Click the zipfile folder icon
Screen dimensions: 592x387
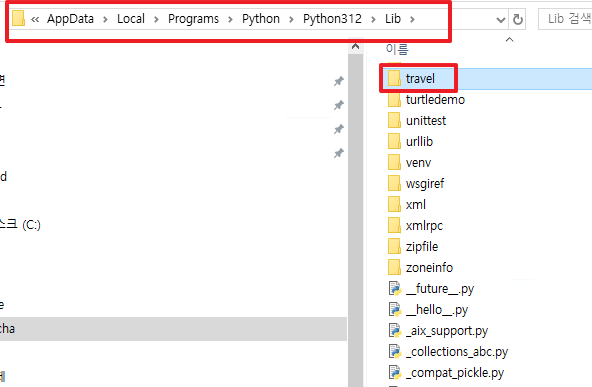pyautogui.click(x=394, y=247)
